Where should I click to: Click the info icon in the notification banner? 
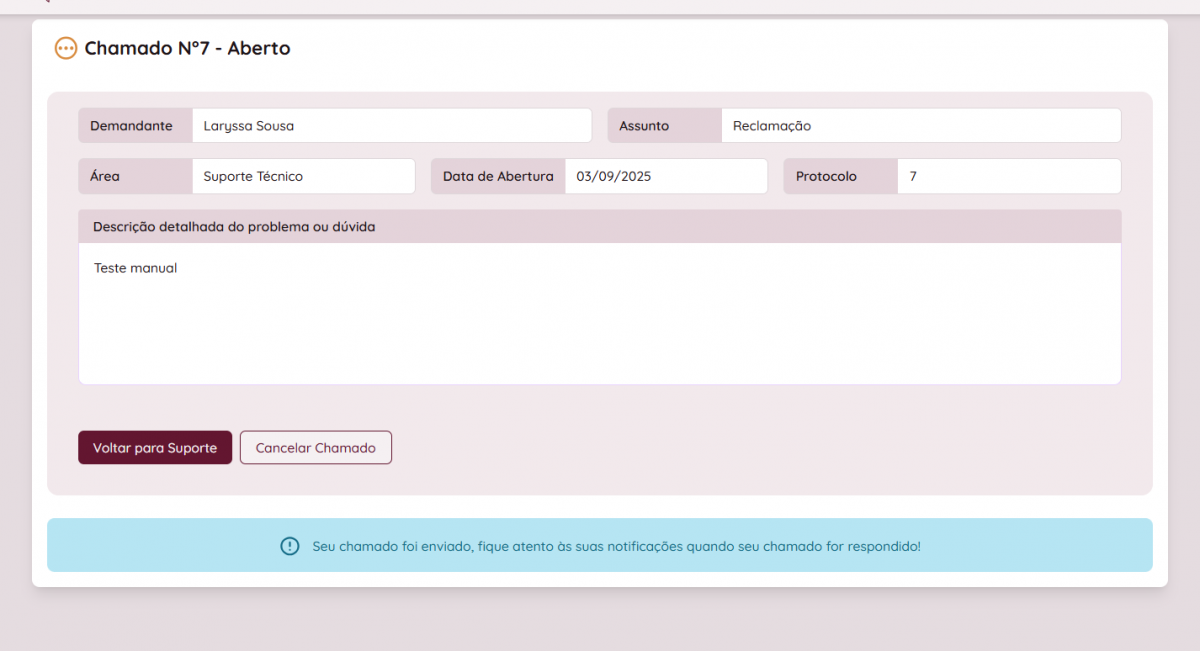[x=289, y=546]
